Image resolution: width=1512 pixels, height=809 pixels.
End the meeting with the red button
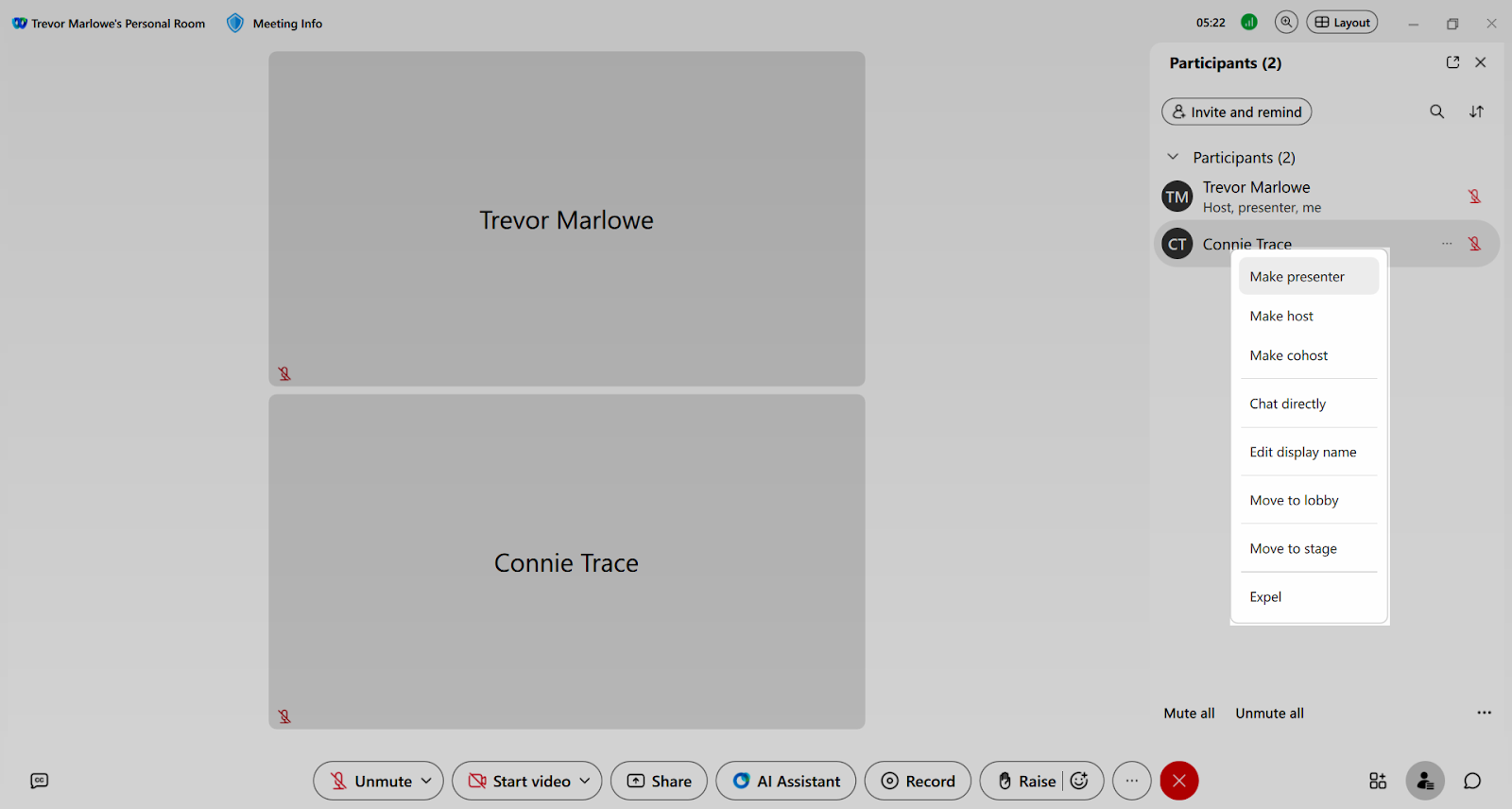coord(1179,781)
